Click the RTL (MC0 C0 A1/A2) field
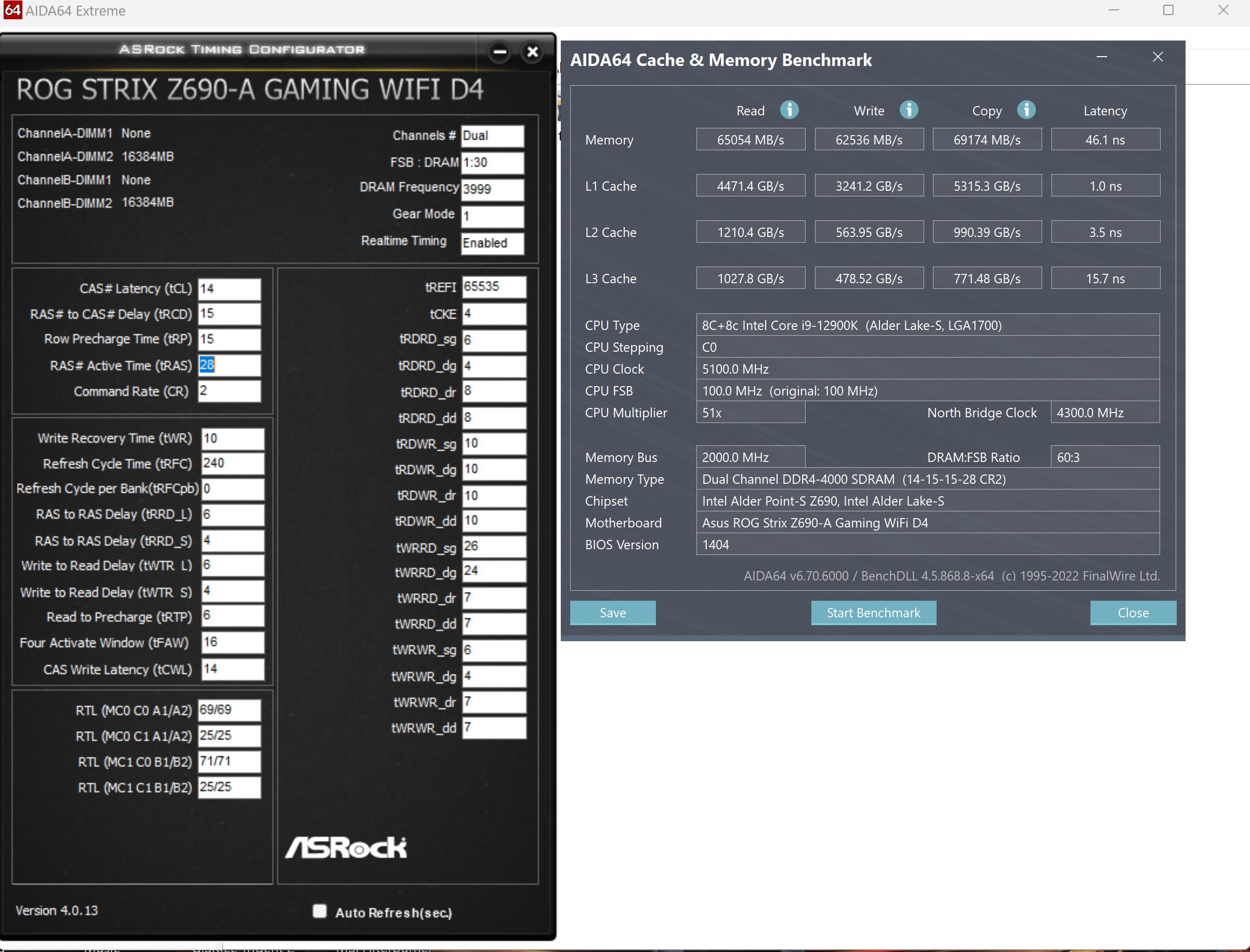The image size is (1250, 952). pos(229,710)
